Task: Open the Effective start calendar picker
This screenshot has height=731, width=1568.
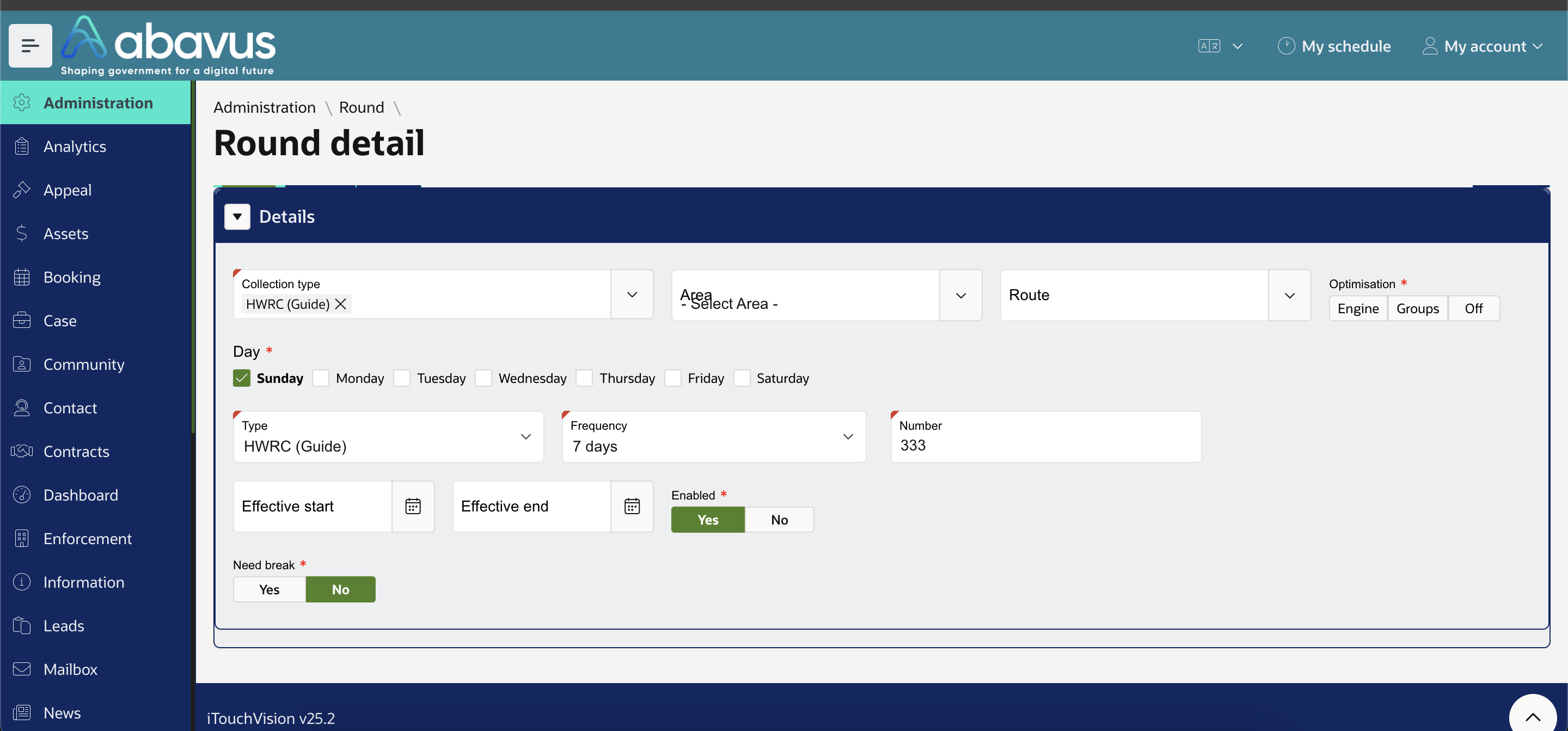Action: pyautogui.click(x=413, y=506)
